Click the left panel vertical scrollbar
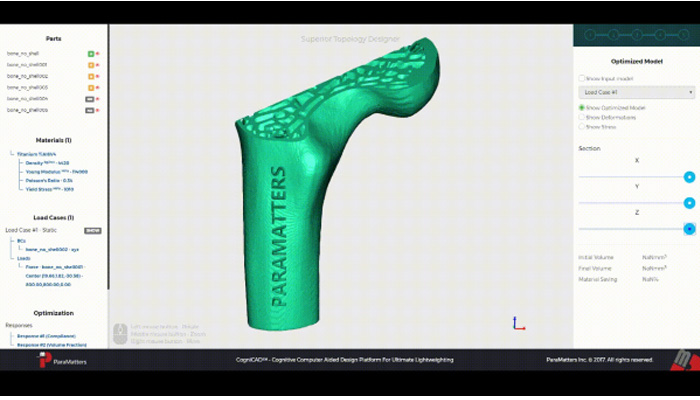Screen dimensions: 700x400 108,156
